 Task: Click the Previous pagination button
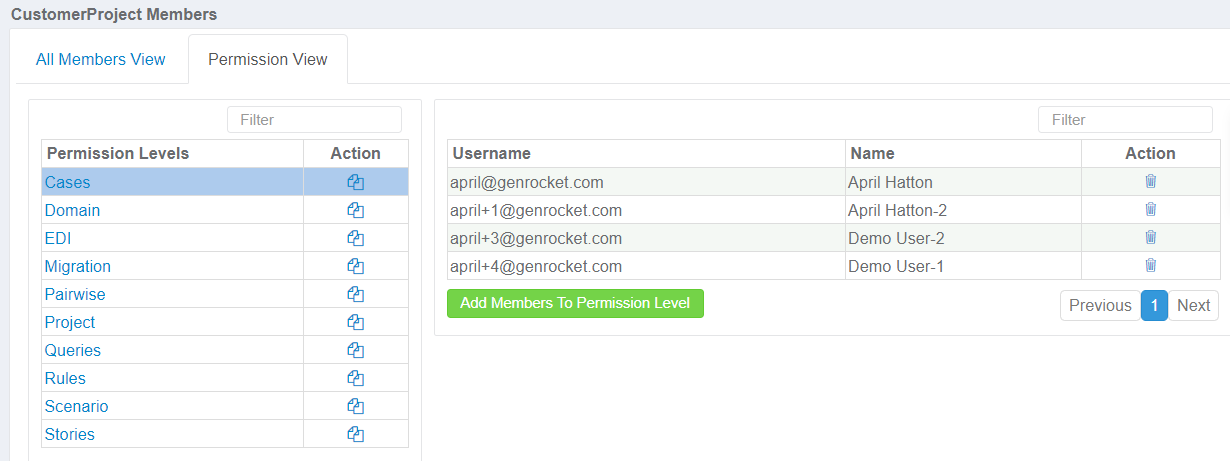click(x=1100, y=305)
